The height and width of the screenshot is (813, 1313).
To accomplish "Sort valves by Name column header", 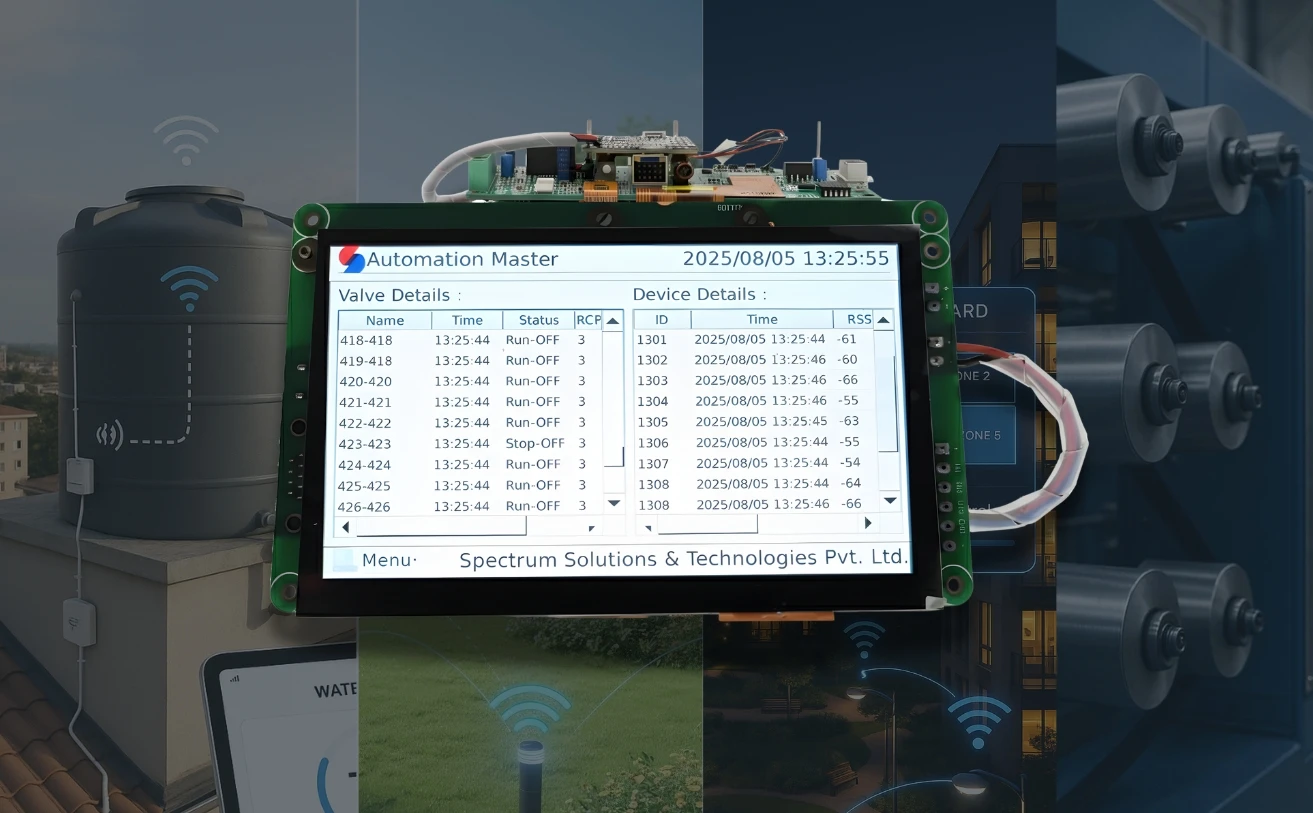I will (x=385, y=320).
